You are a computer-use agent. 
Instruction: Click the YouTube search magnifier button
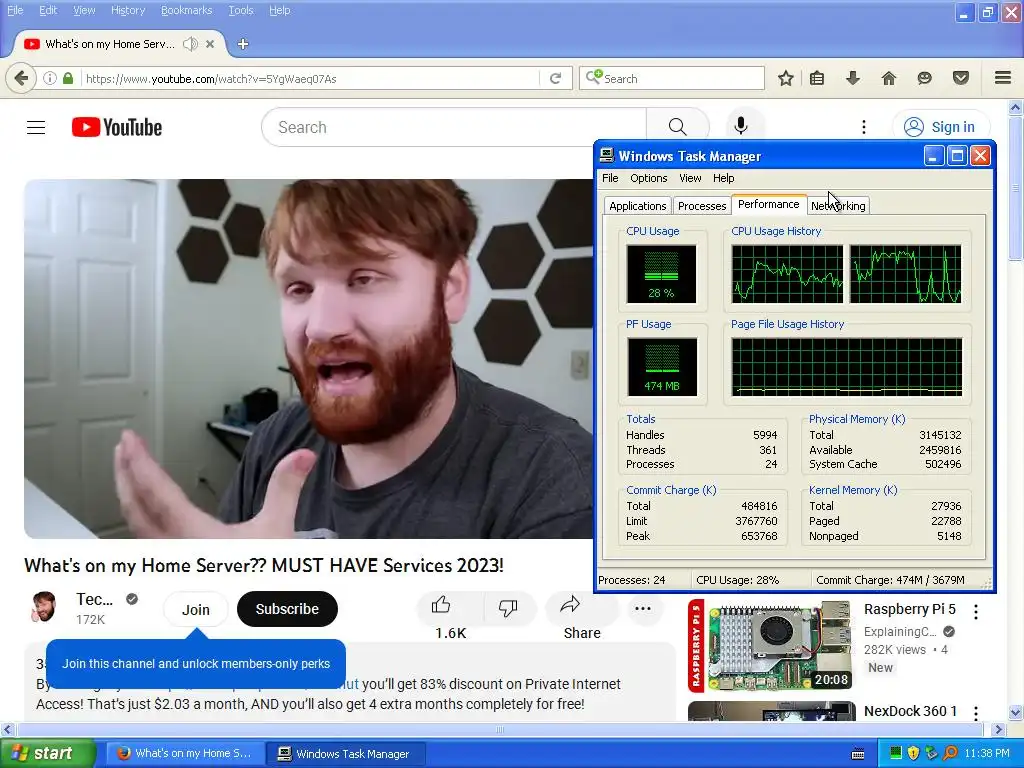click(x=677, y=127)
